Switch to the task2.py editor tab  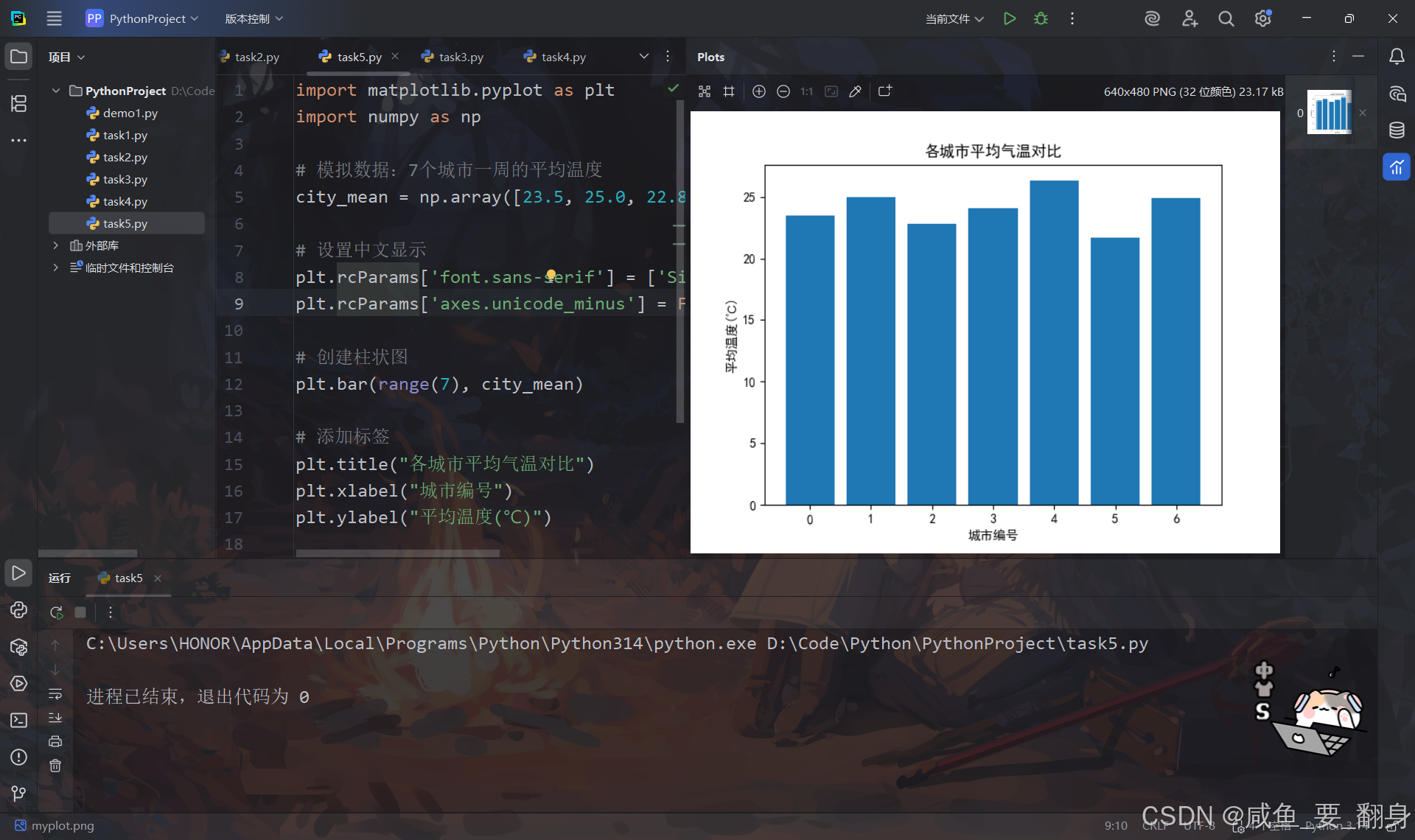pos(256,57)
